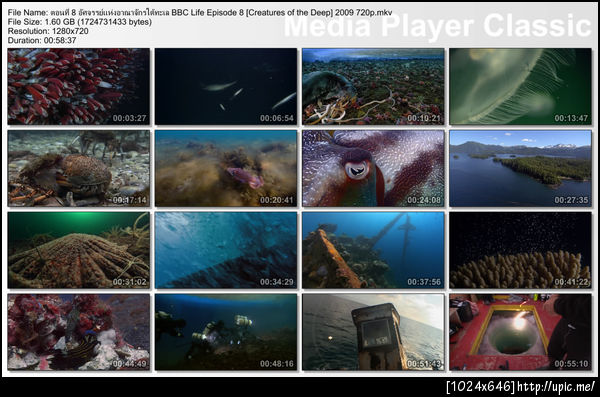The image size is (600, 397).
Task: Select the thumbnail timestamped 00:20:41
Action: tap(226, 168)
